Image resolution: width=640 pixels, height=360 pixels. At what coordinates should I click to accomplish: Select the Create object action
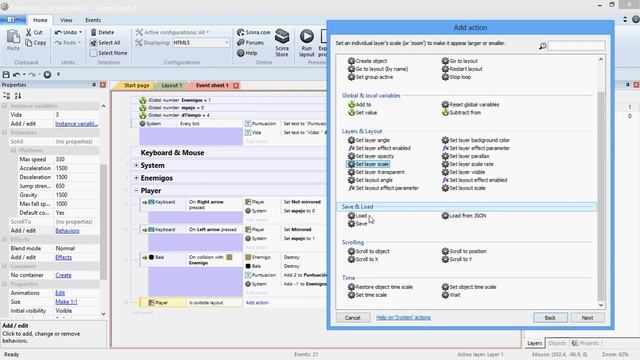[367, 61]
